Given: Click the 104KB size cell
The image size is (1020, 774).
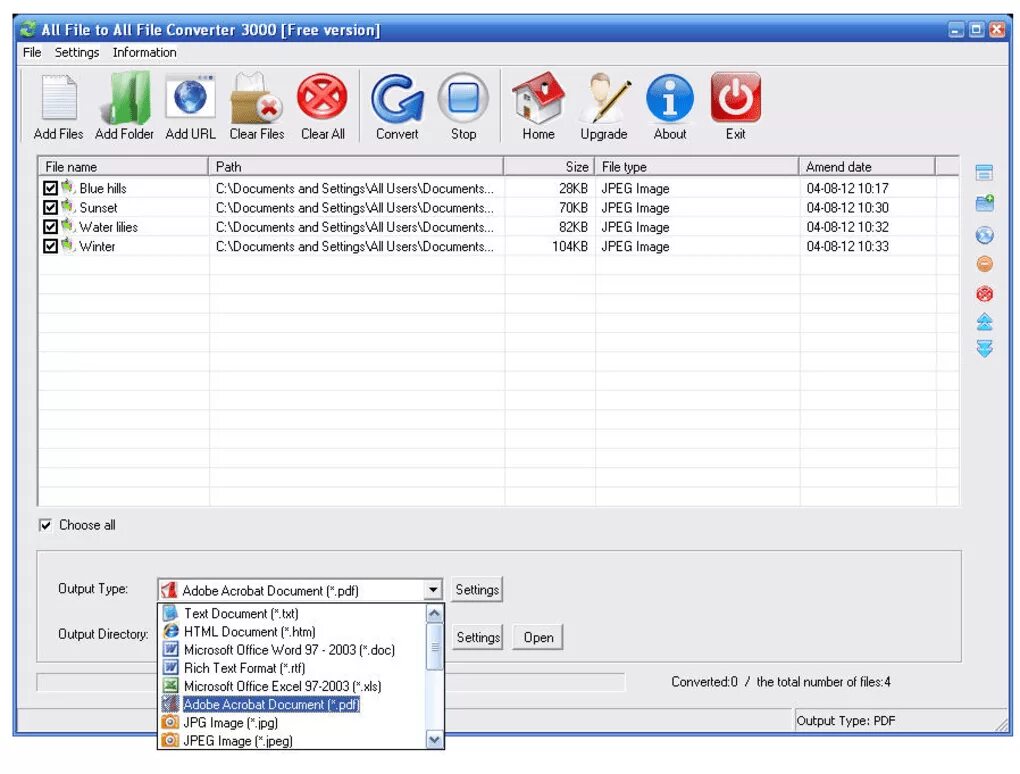Looking at the screenshot, I should (570, 247).
